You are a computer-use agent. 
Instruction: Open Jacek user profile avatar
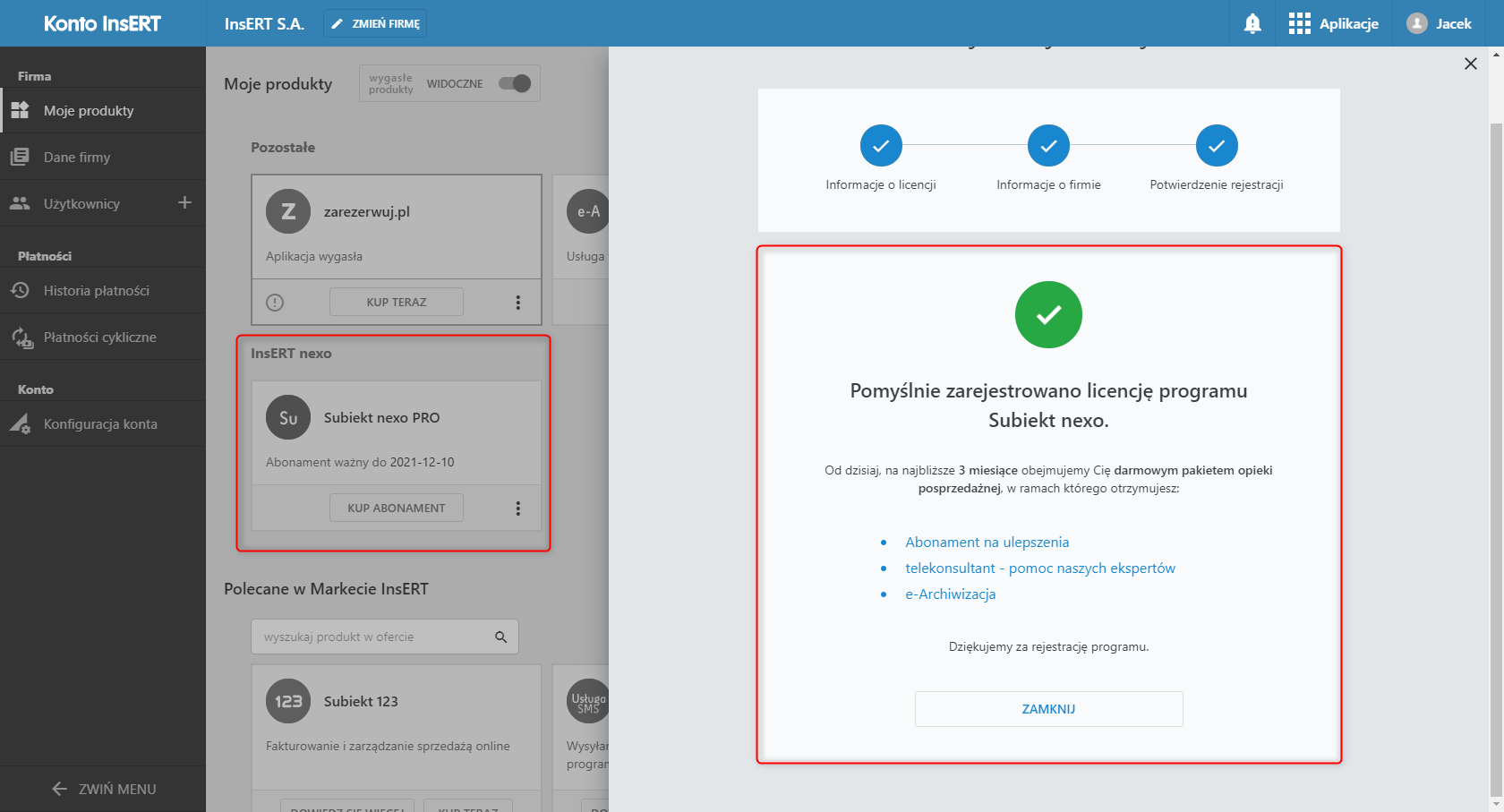[x=1417, y=24]
